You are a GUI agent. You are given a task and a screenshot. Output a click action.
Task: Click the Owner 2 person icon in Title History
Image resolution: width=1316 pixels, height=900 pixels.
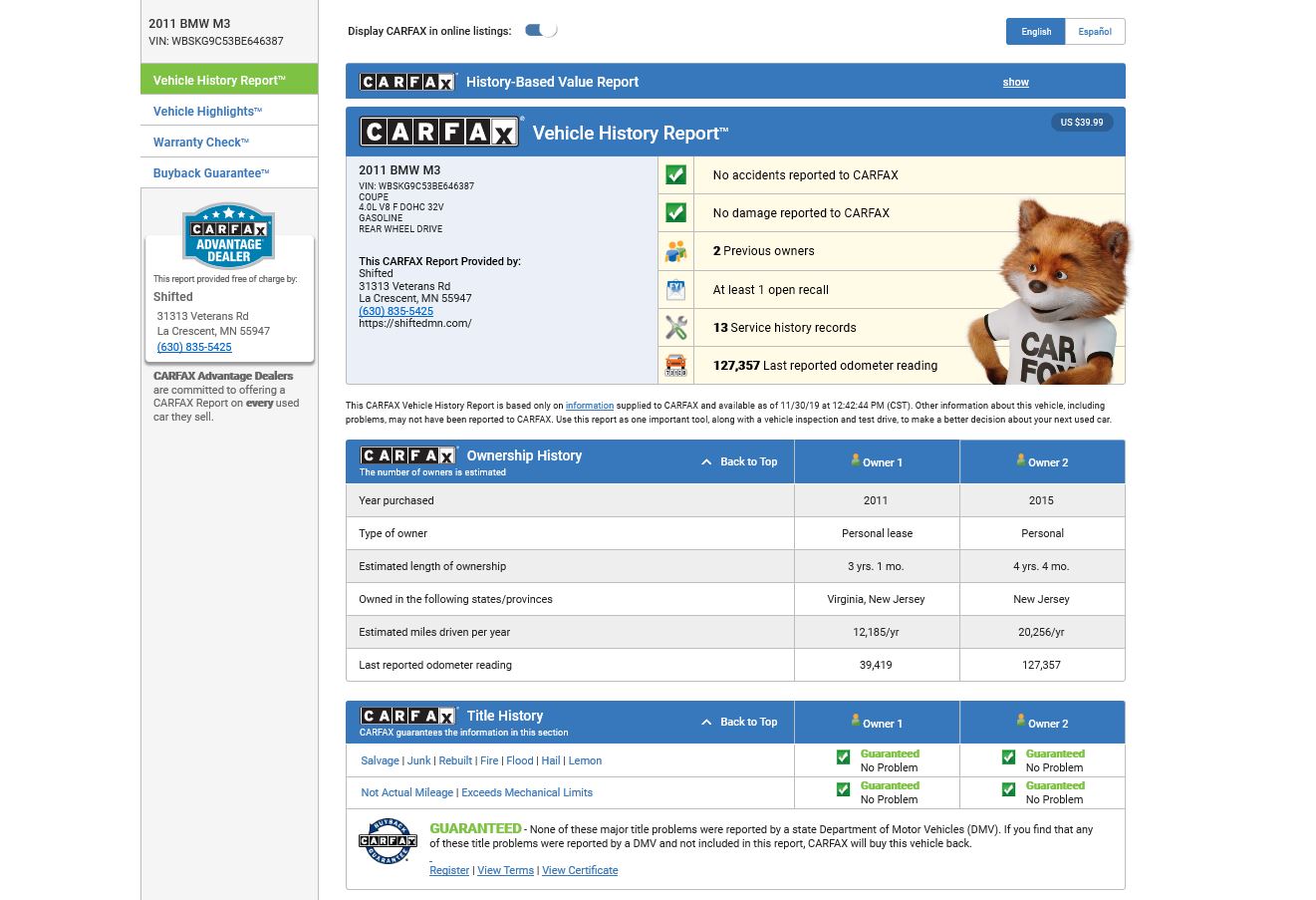point(1020,722)
